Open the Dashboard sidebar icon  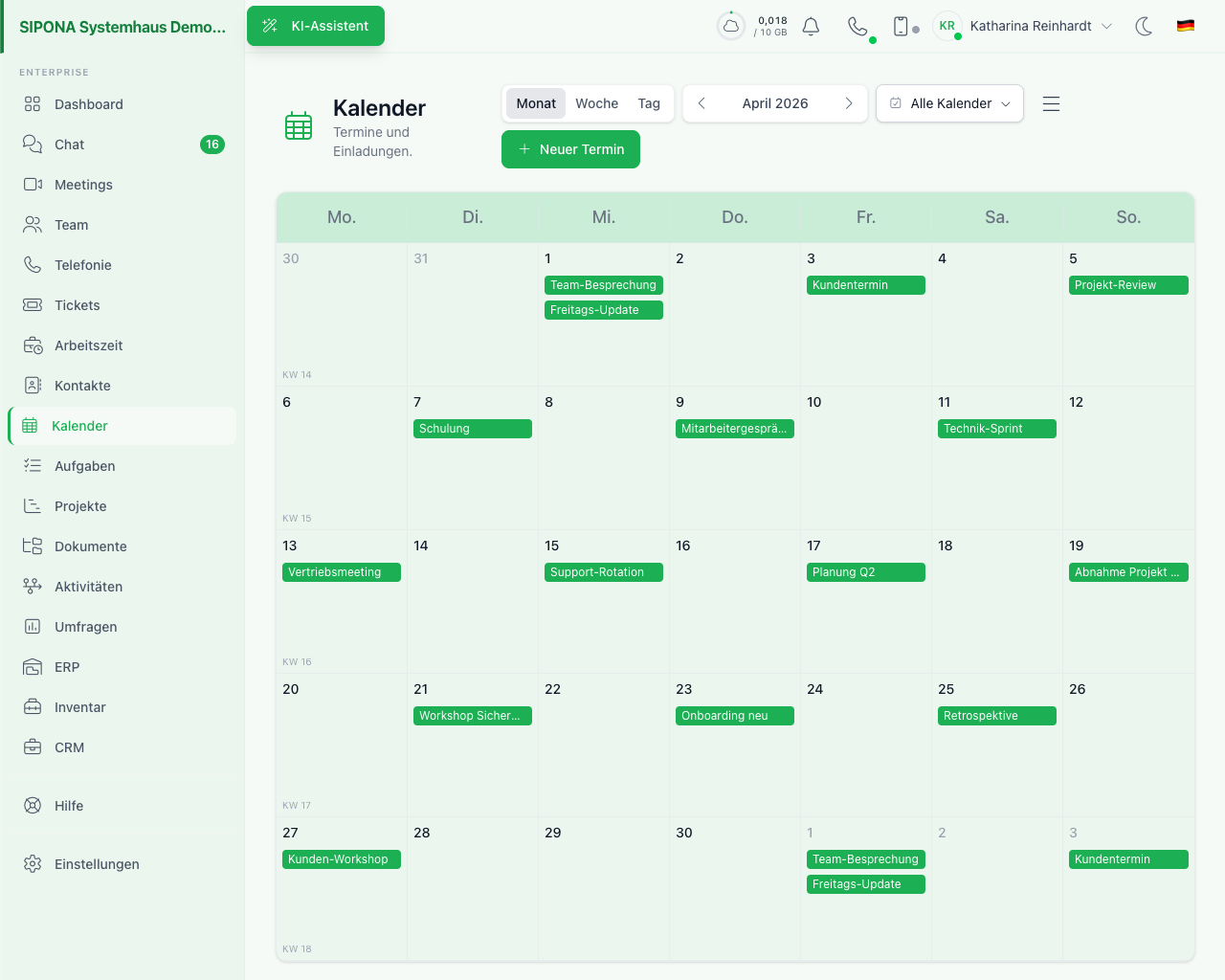coord(33,104)
